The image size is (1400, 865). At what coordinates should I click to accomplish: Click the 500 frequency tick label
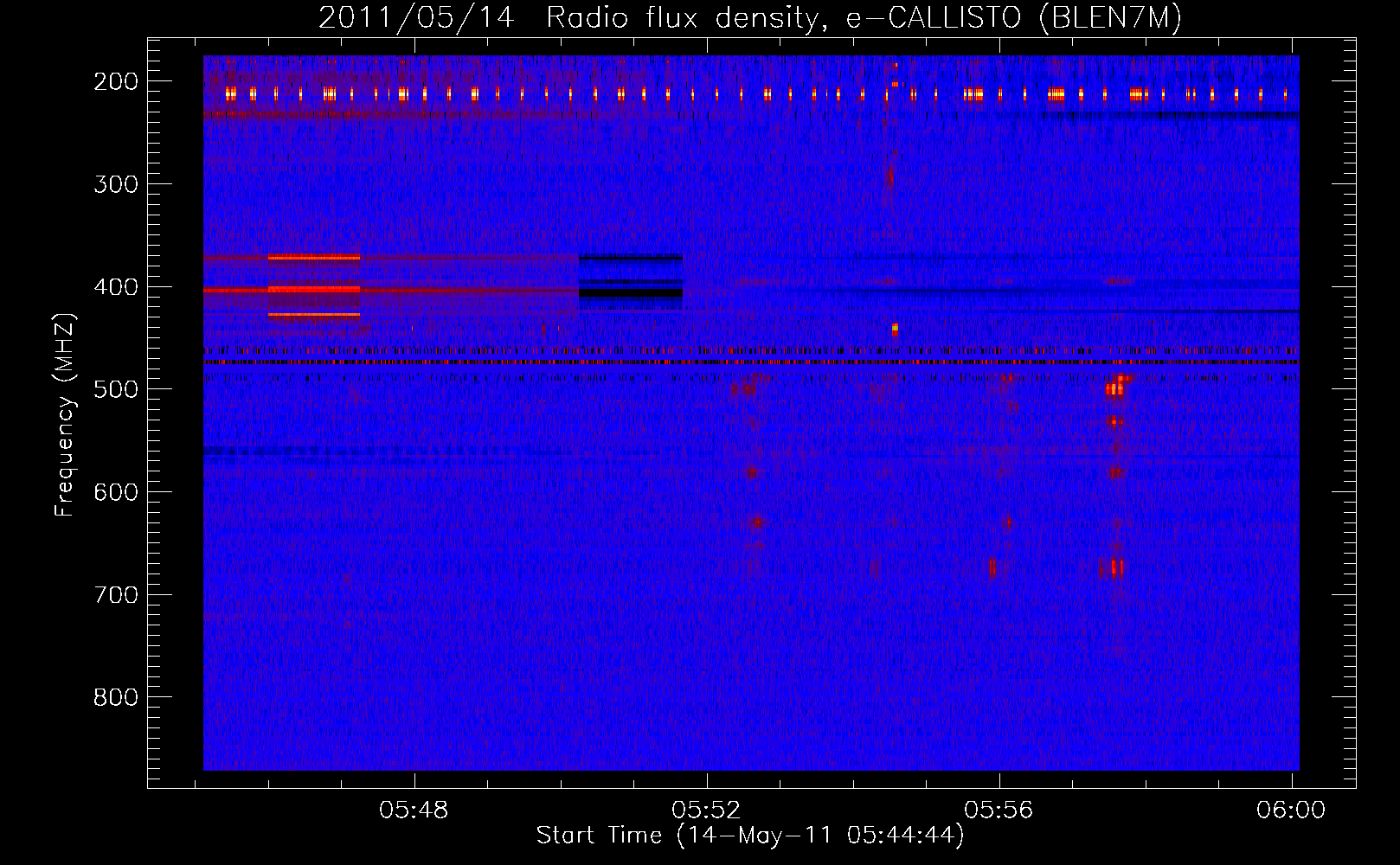[x=116, y=389]
